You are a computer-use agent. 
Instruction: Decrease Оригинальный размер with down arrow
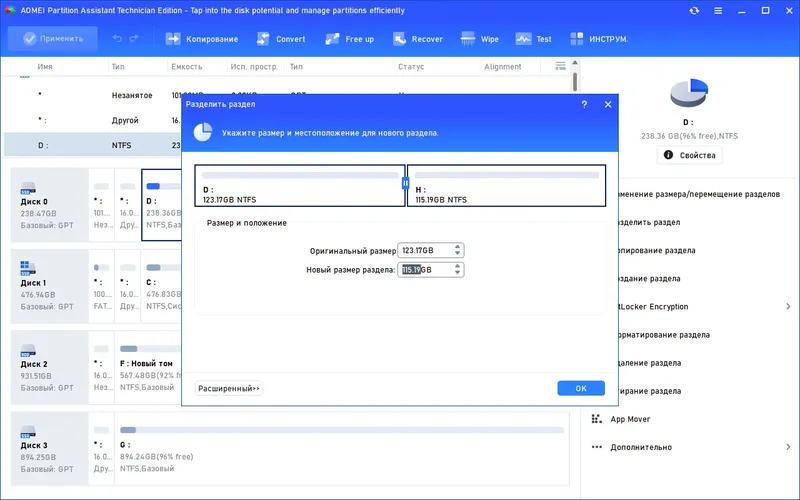click(457, 254)
